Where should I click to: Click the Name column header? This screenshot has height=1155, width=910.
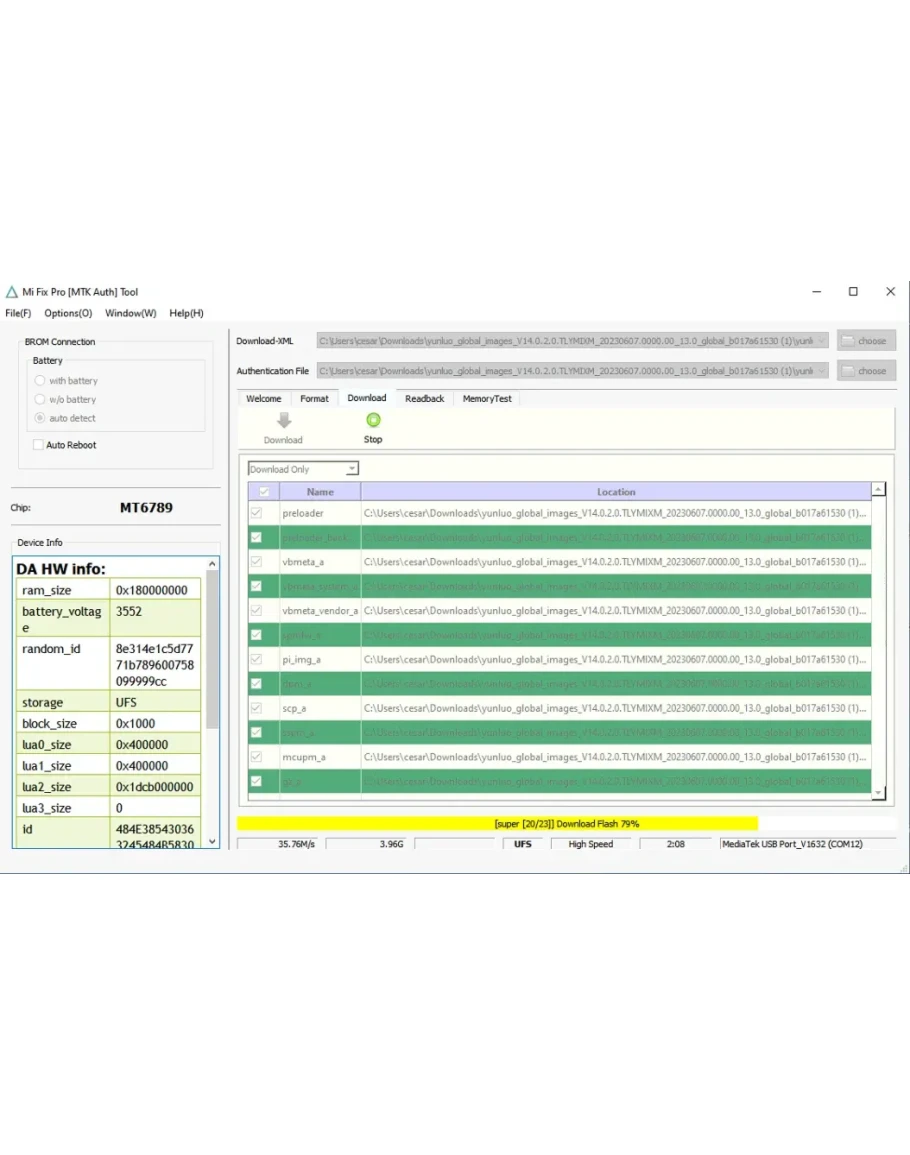(x=320, y=492)
